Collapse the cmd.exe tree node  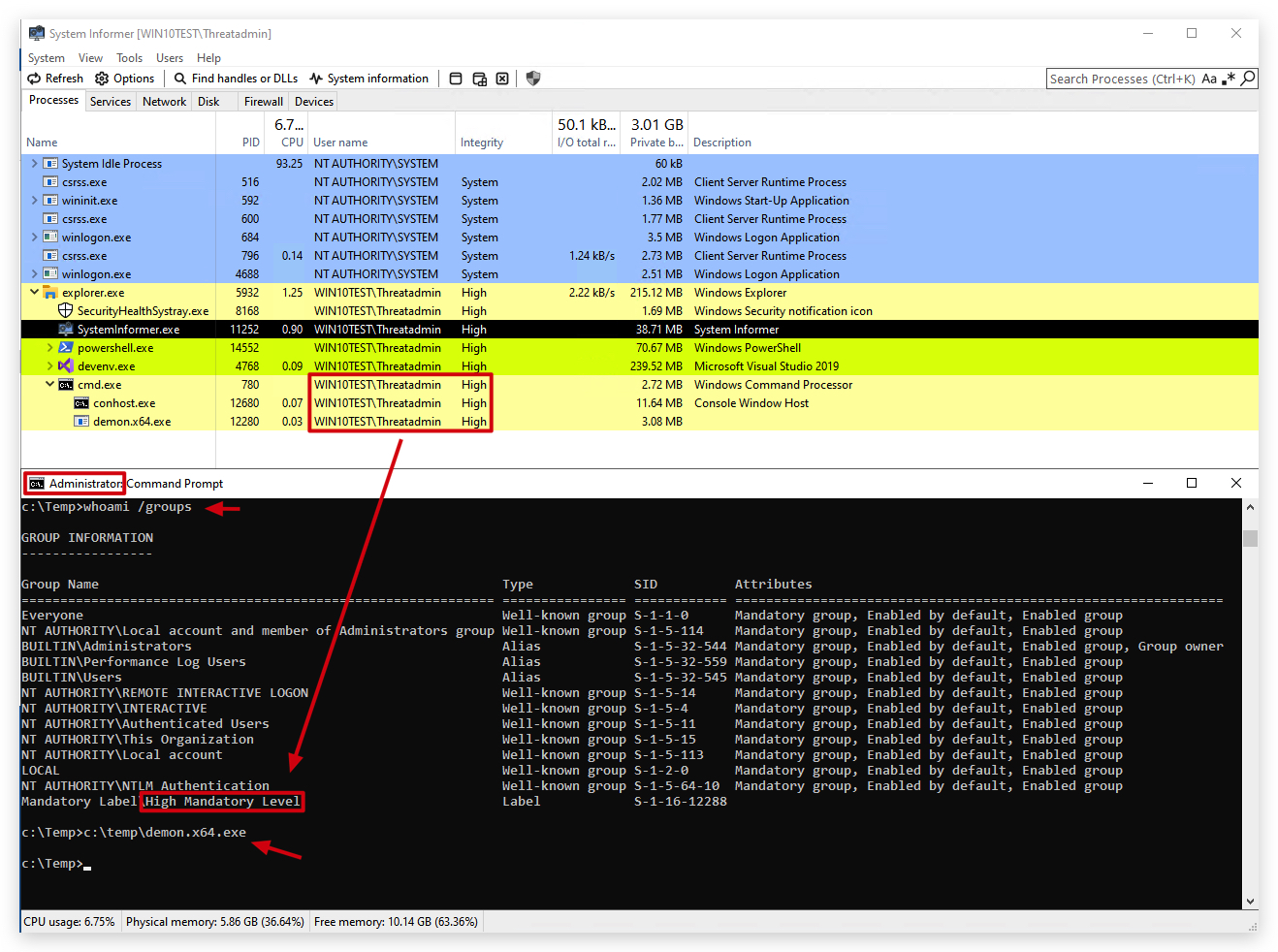[50, 385]
